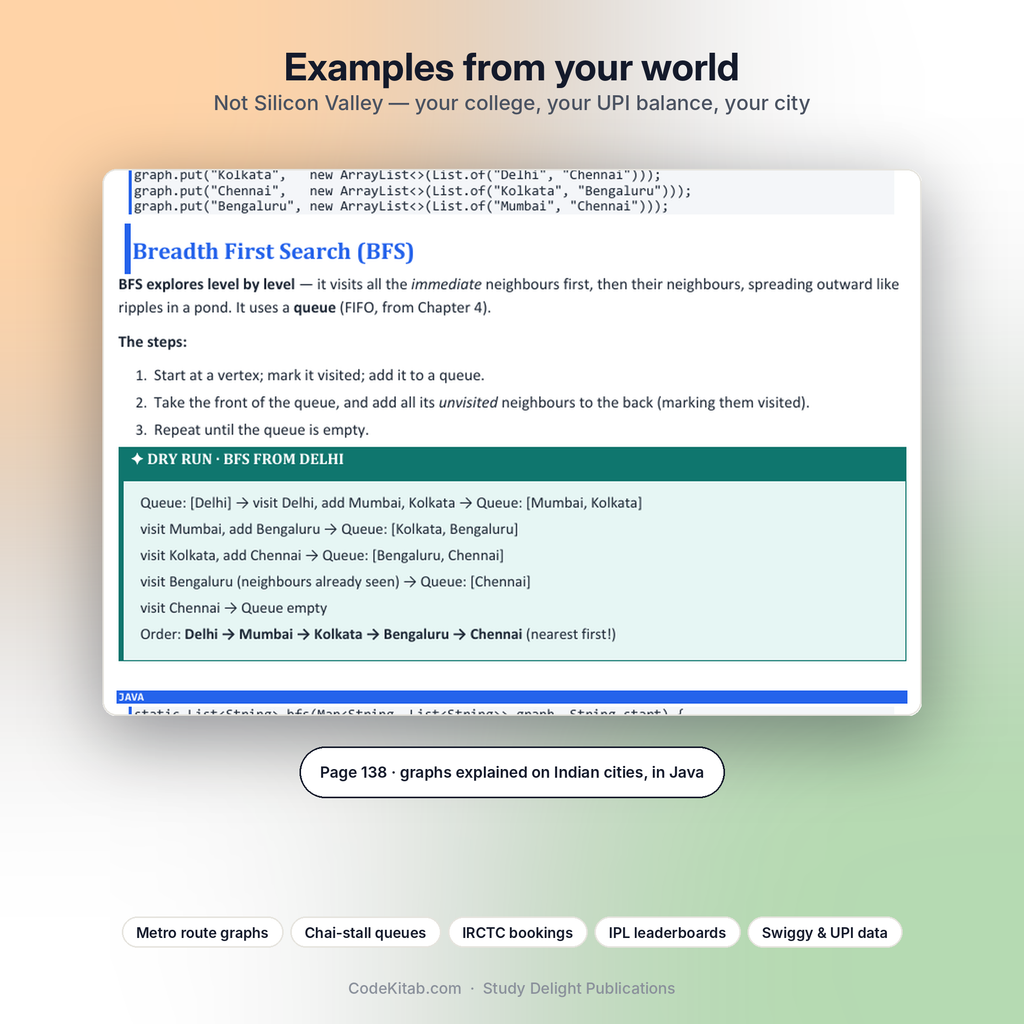Click code line graph.put("Bengaluru", ...)

point(401,206)
